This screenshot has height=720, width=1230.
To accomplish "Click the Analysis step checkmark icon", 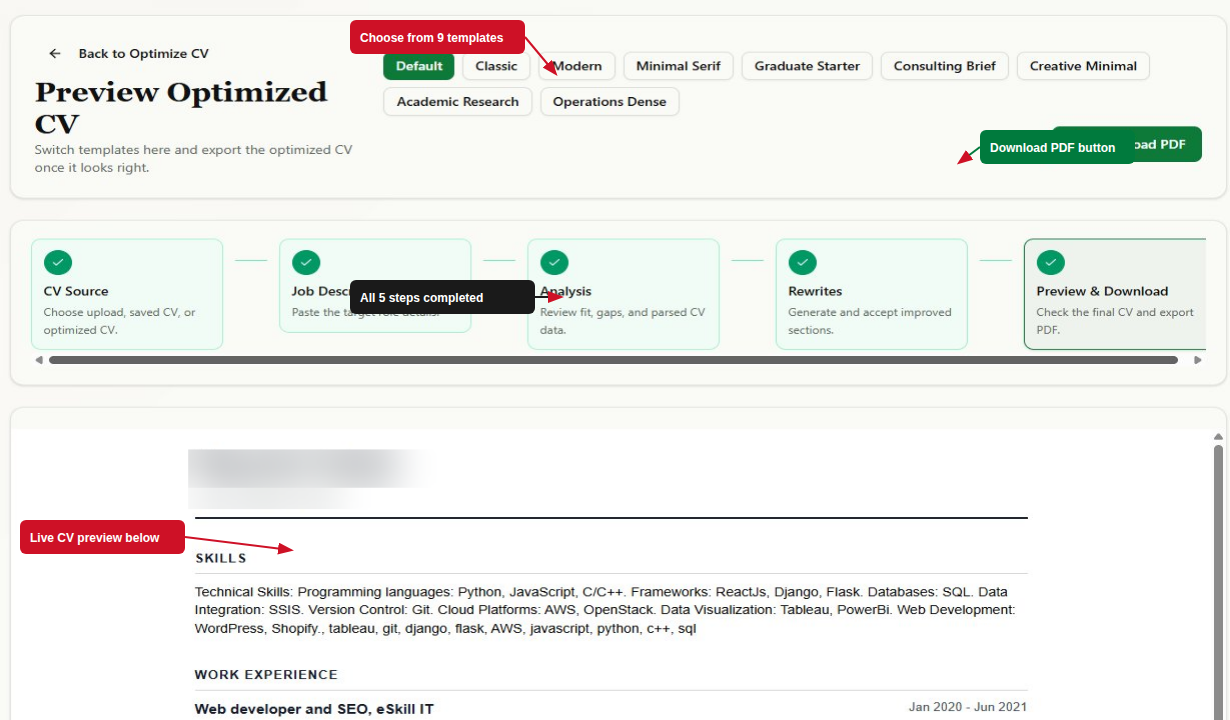I will (554, 262).
